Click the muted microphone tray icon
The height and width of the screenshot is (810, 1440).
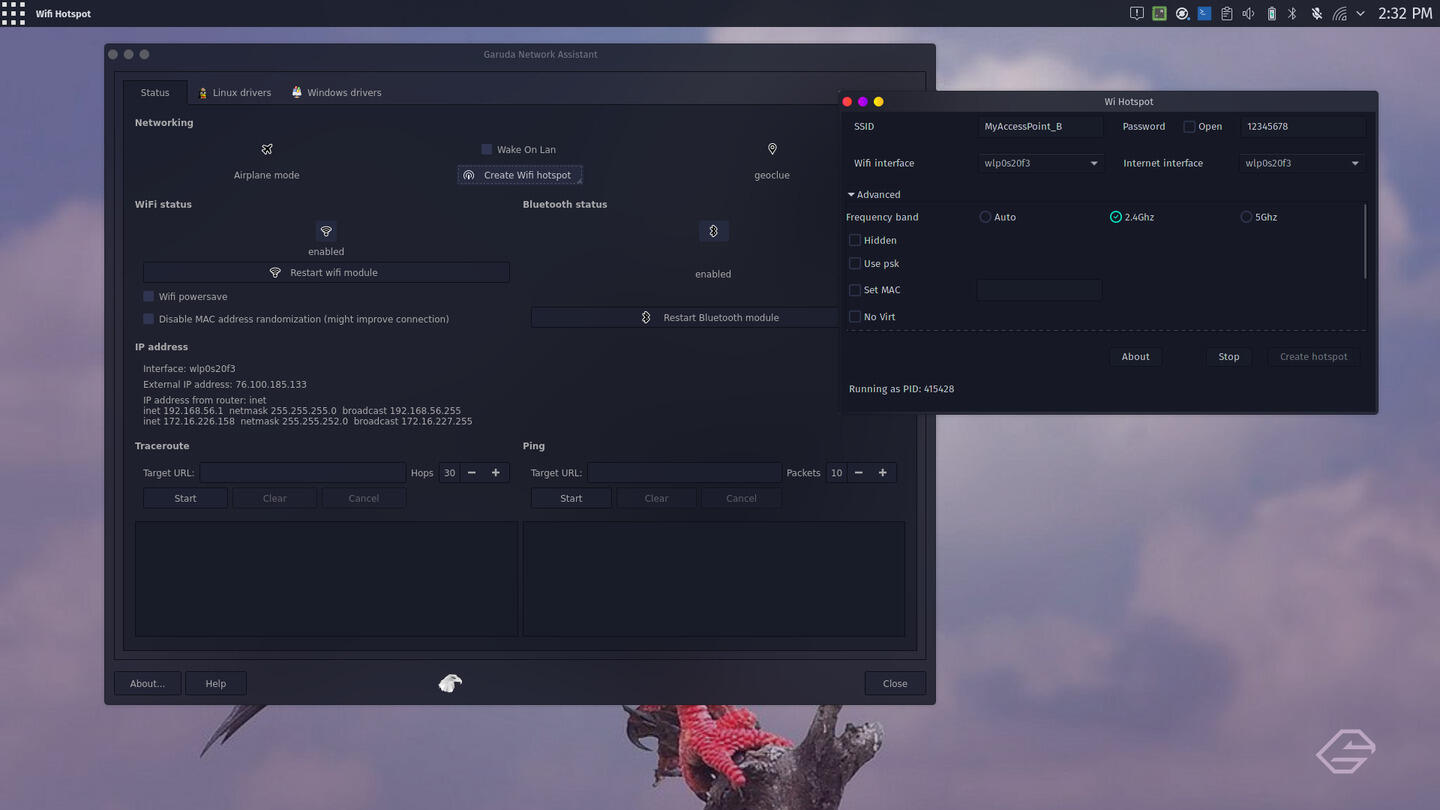click(1317, 13)
